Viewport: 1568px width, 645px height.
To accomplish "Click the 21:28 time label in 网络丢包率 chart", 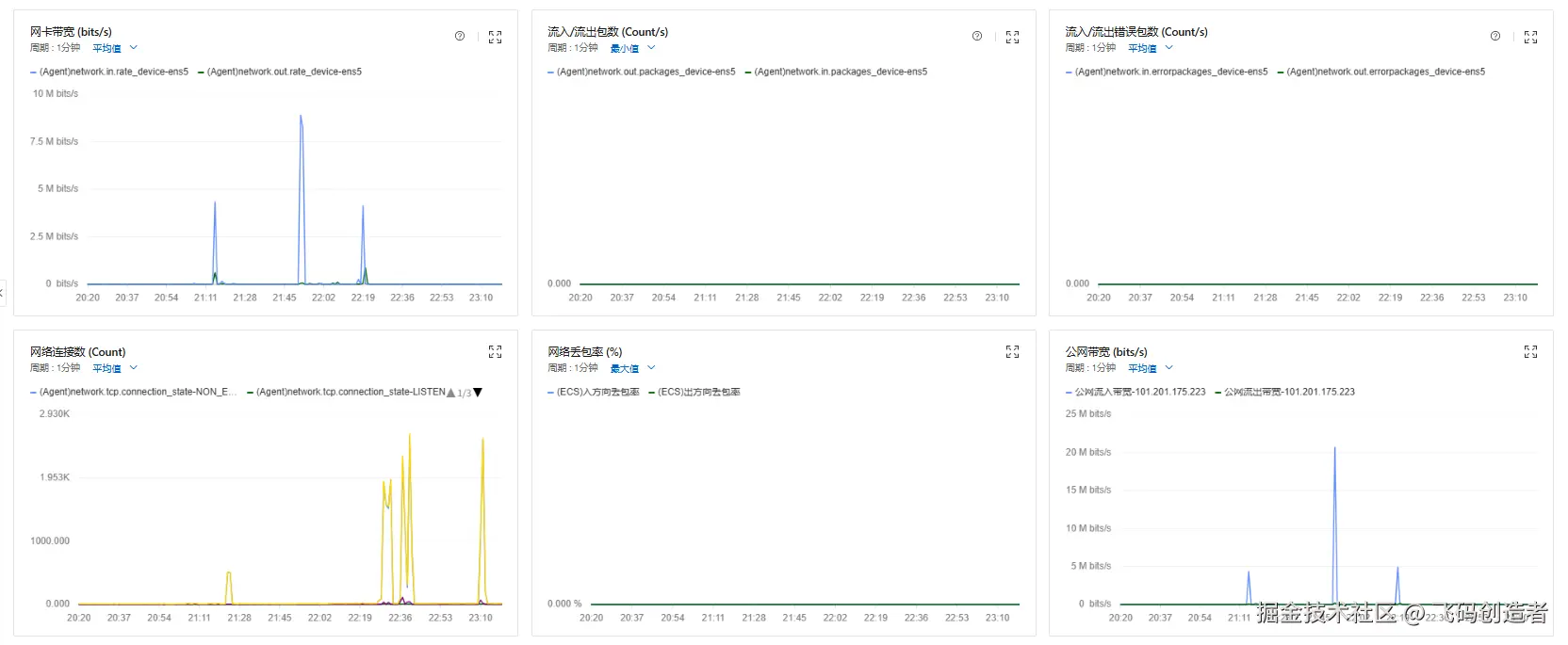I will tap(754, 618).
